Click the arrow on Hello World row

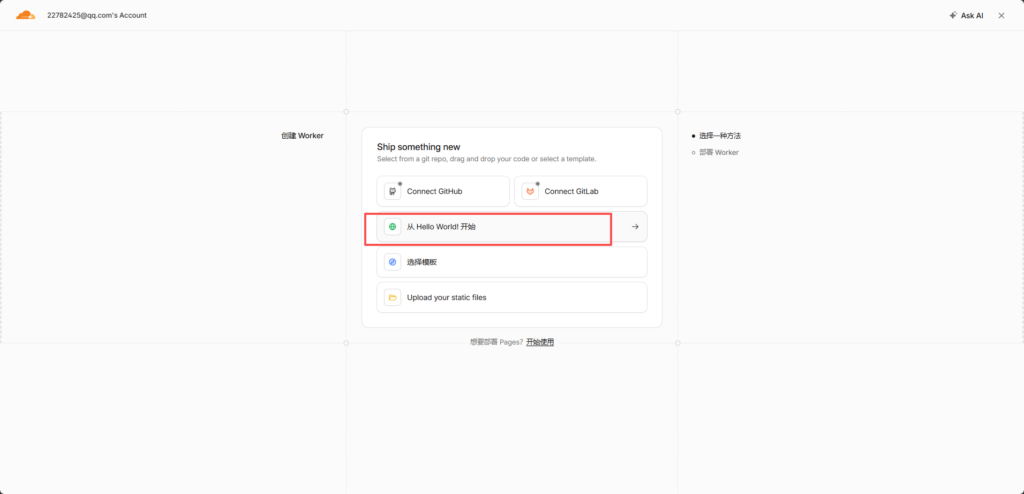[x=635, y=227]
